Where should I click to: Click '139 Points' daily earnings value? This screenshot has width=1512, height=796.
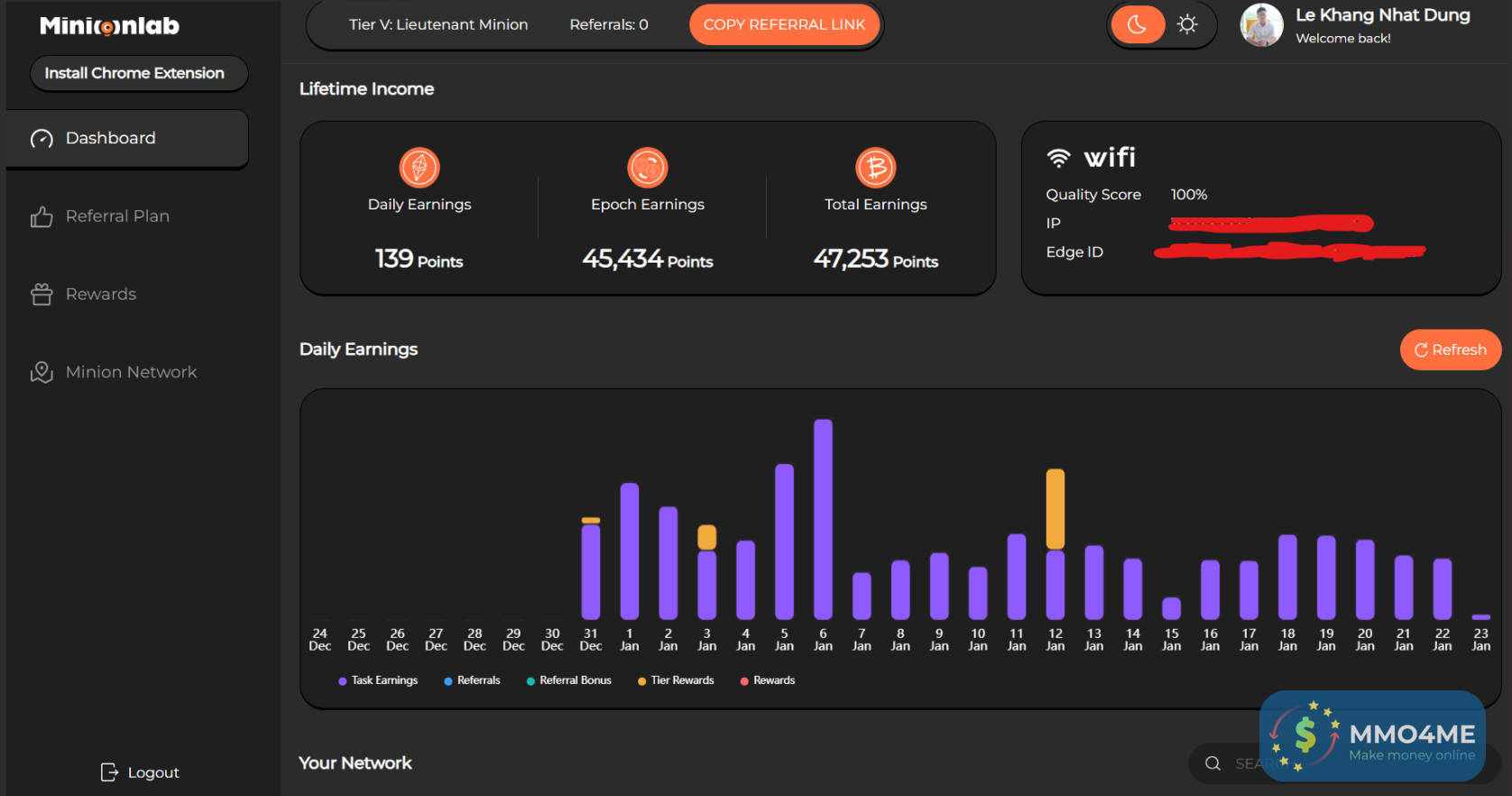(x=419, y=260)
